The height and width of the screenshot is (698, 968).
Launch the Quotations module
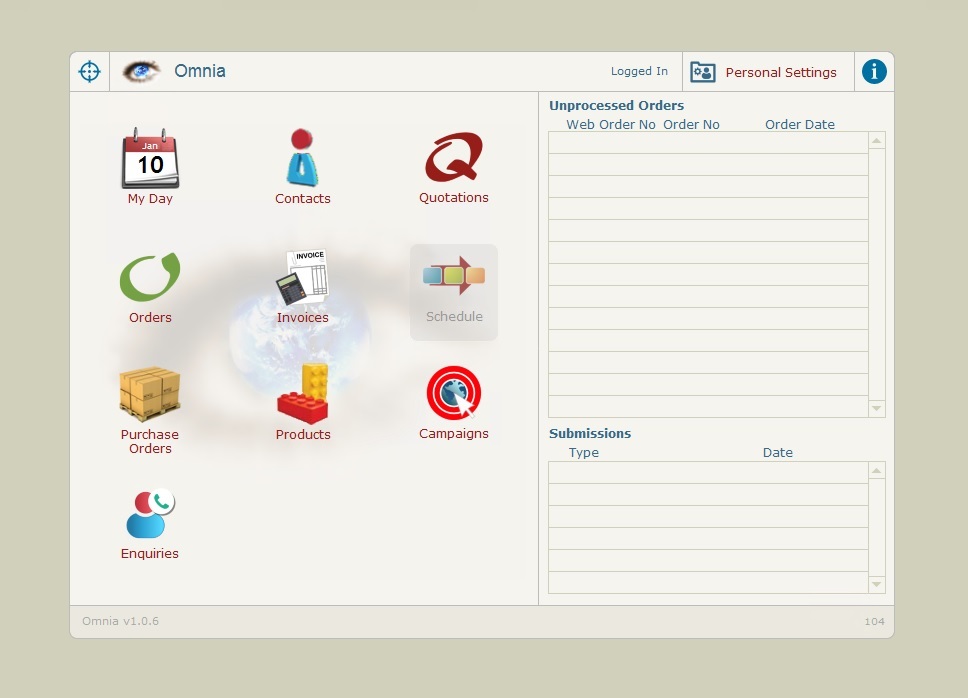pos(454,160)
